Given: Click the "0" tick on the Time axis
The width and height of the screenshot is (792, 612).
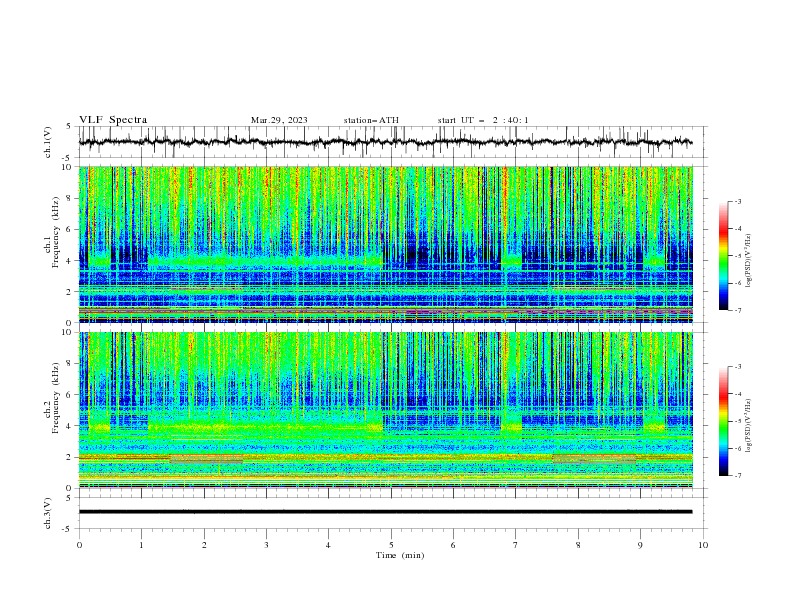Looking at the screenshot, I should [79, 545].
